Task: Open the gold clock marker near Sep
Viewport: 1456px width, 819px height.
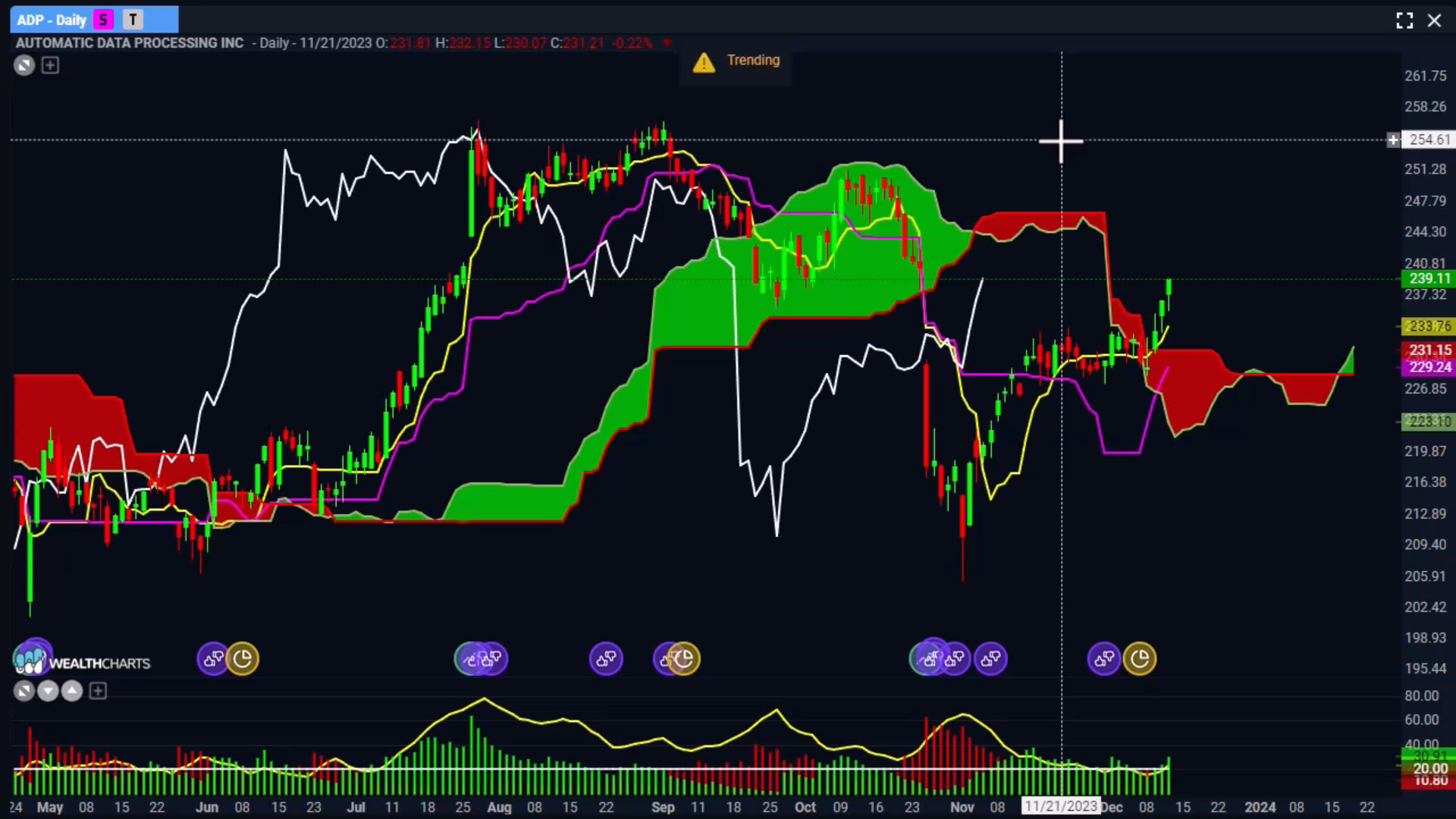Action: [x=684, y=658]
